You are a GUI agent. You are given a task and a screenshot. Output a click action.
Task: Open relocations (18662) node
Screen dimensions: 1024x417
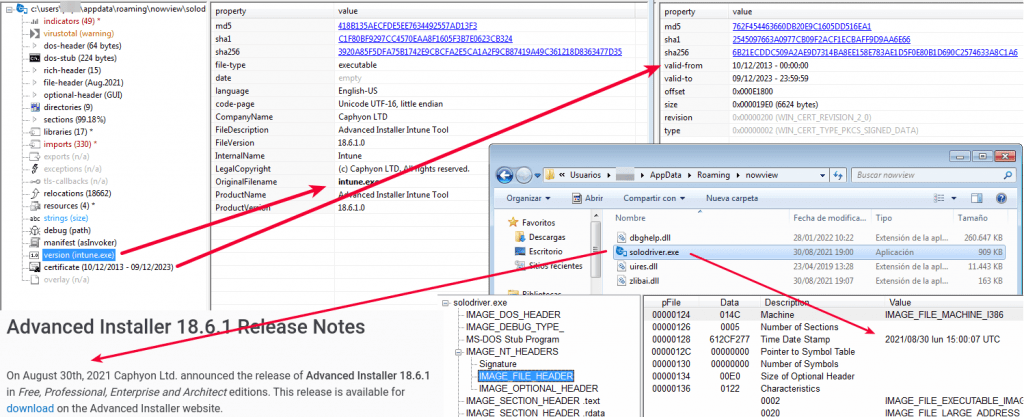[76, 193]
